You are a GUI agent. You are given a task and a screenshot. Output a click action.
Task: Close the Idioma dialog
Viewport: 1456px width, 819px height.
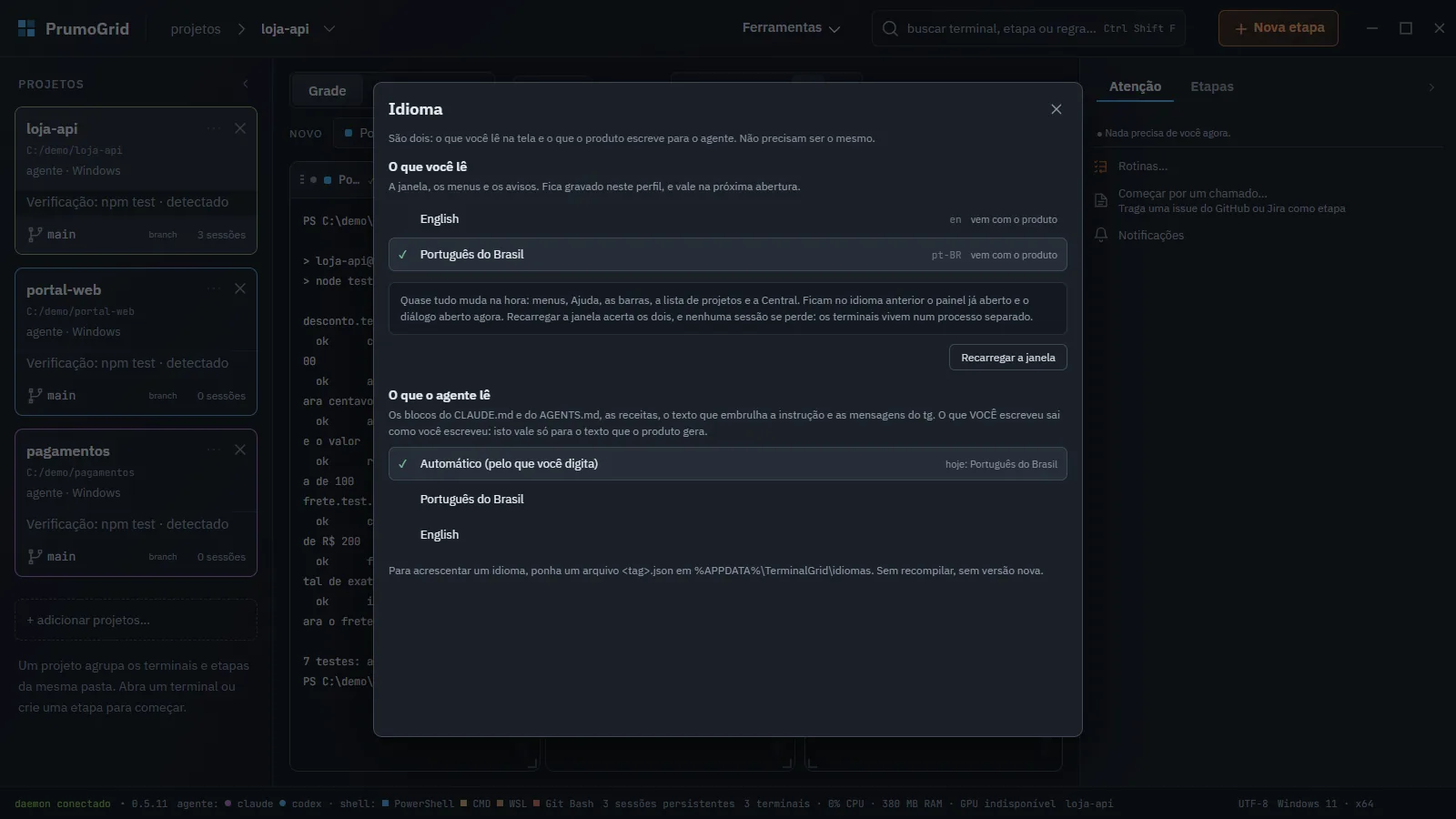[1056, 109]
